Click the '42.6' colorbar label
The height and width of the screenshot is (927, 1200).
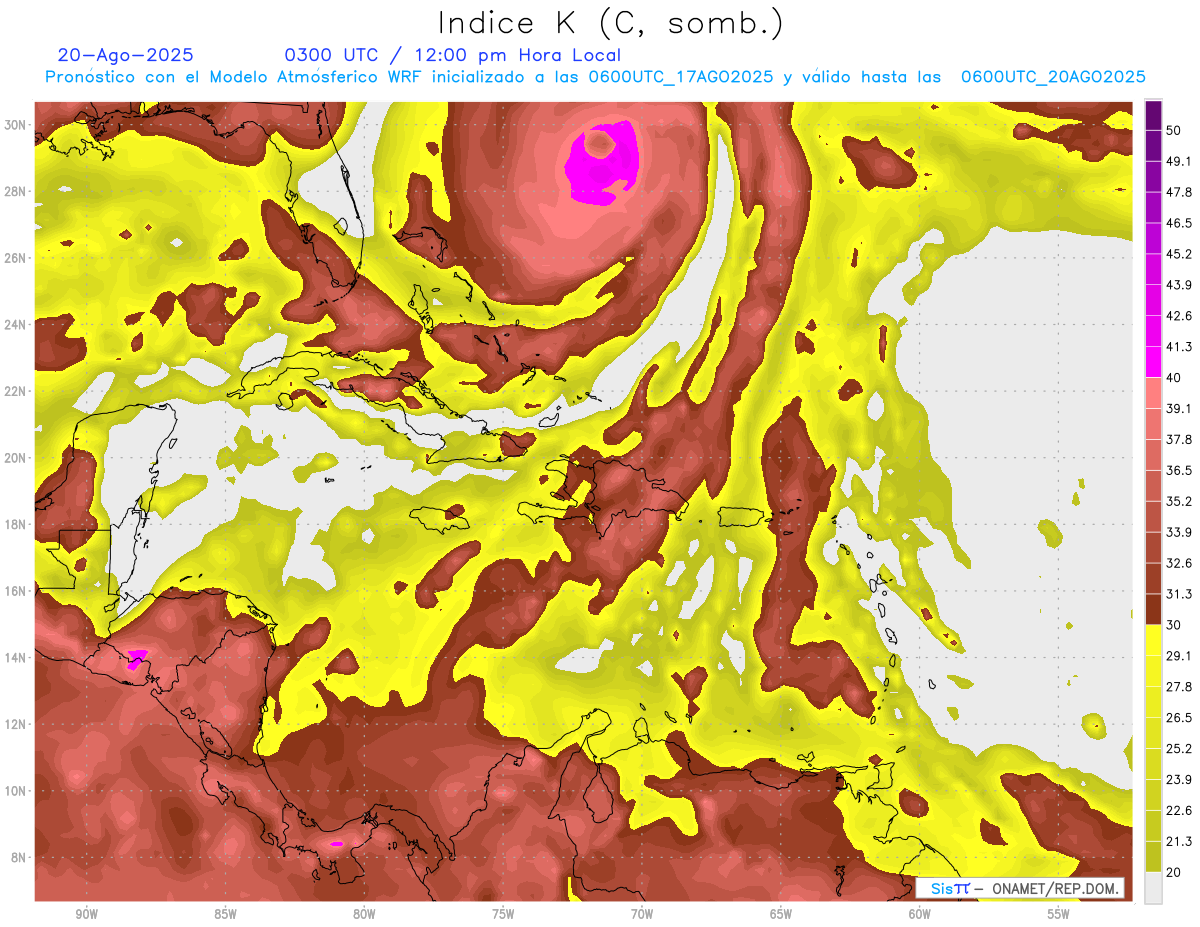1178,316
